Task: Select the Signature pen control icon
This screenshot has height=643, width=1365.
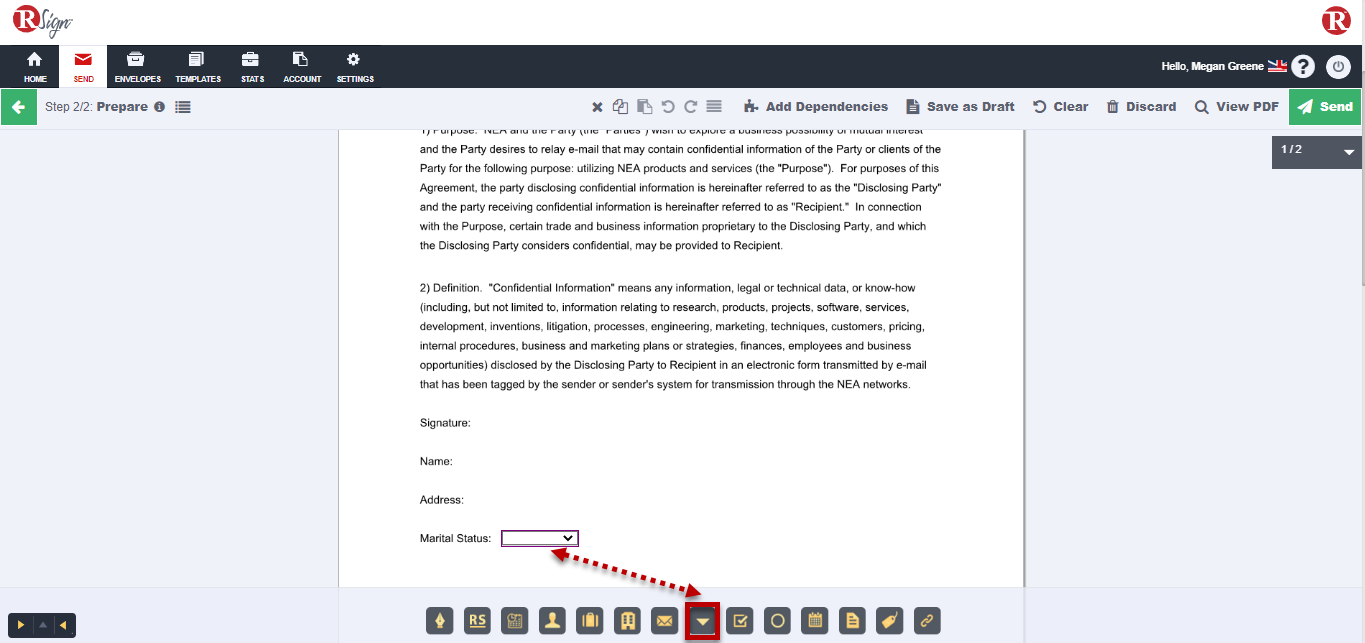Action: tap(440, 621)
